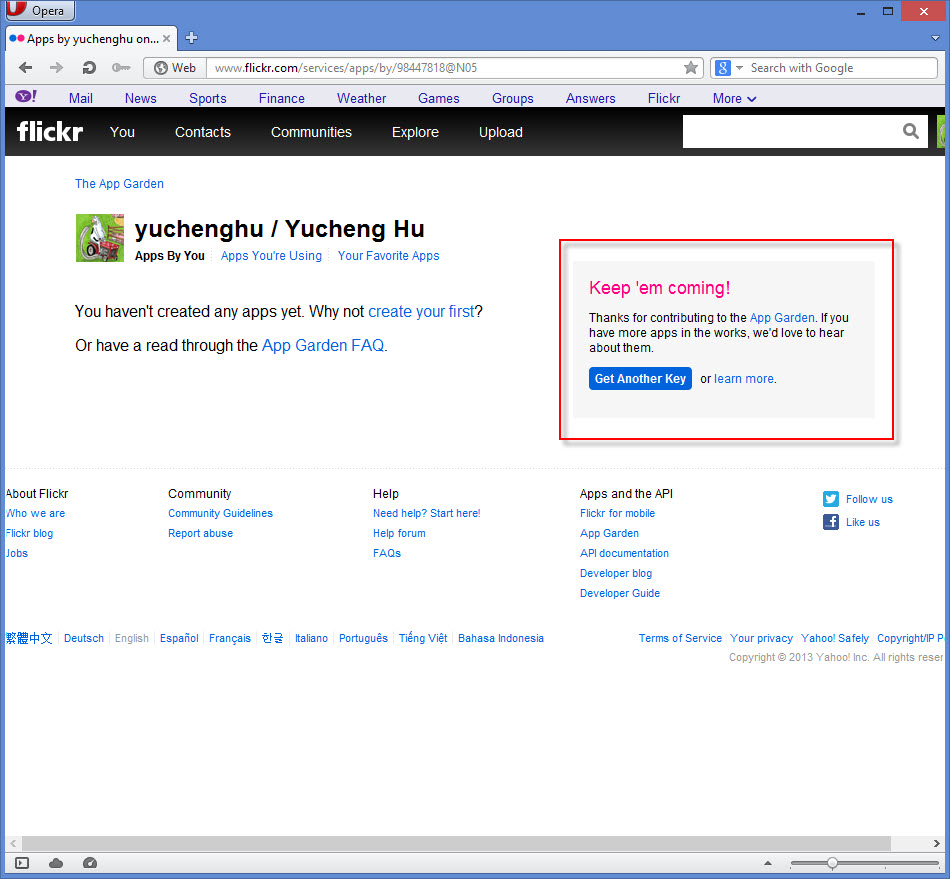Open the search engine dropdown arrow
Viewport: 950px width, 879px height.
click(739, 68)
